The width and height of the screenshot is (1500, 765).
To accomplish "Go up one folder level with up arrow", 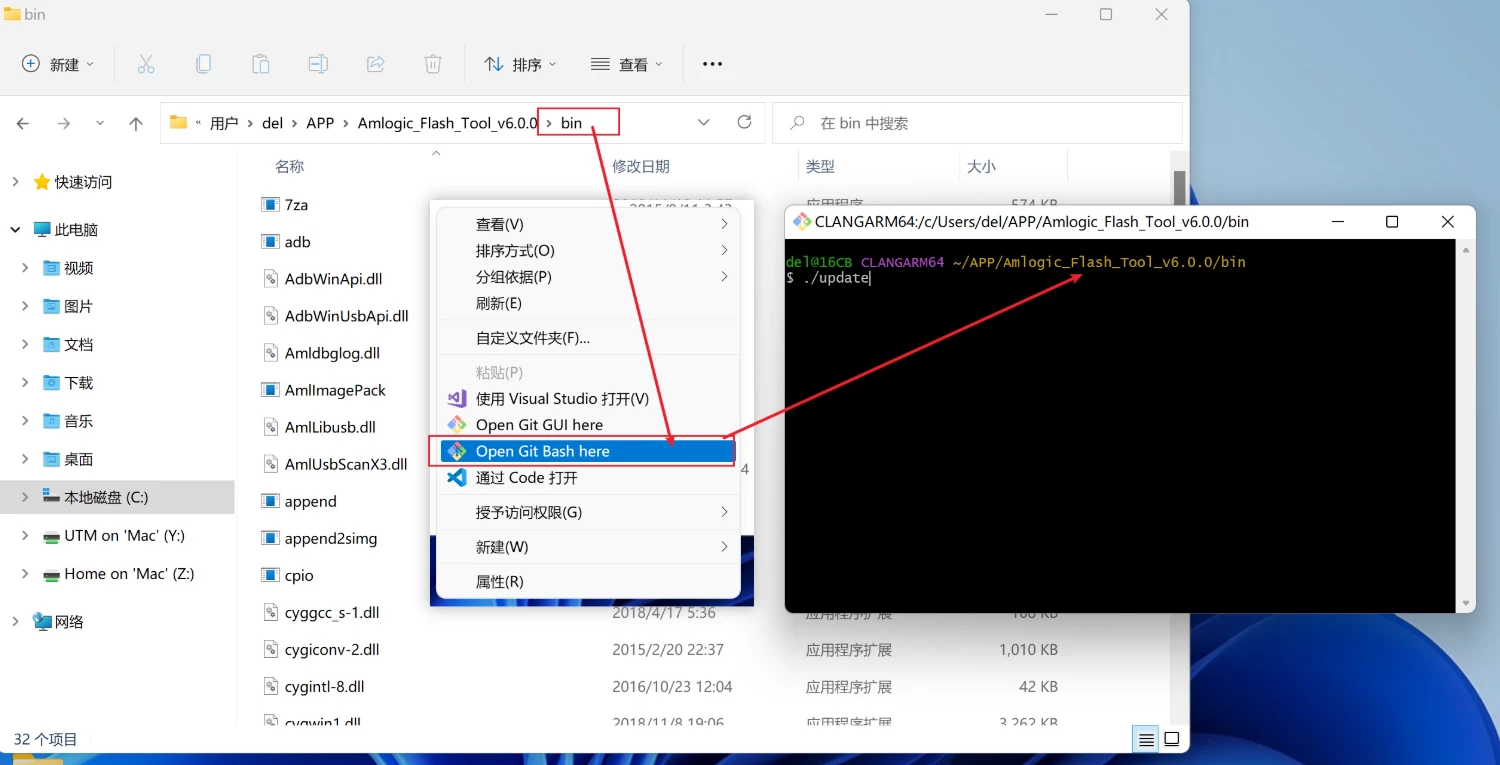I will [136, 123].
